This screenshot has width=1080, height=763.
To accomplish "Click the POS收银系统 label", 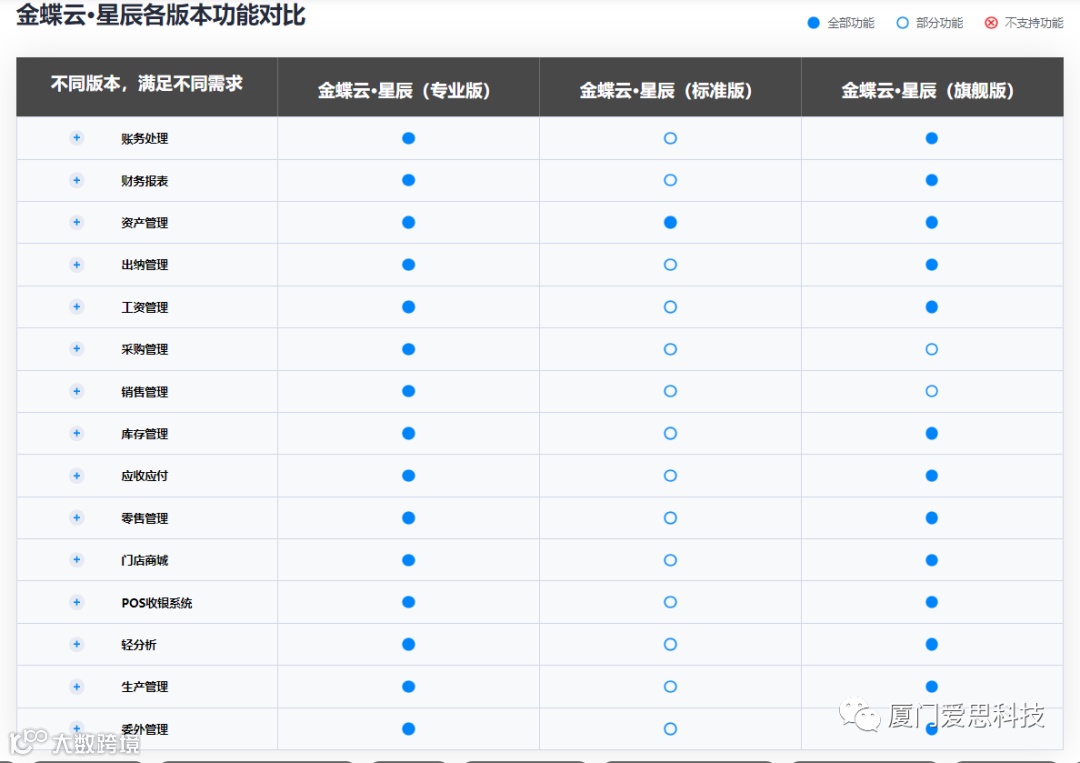I will point(157,603).
